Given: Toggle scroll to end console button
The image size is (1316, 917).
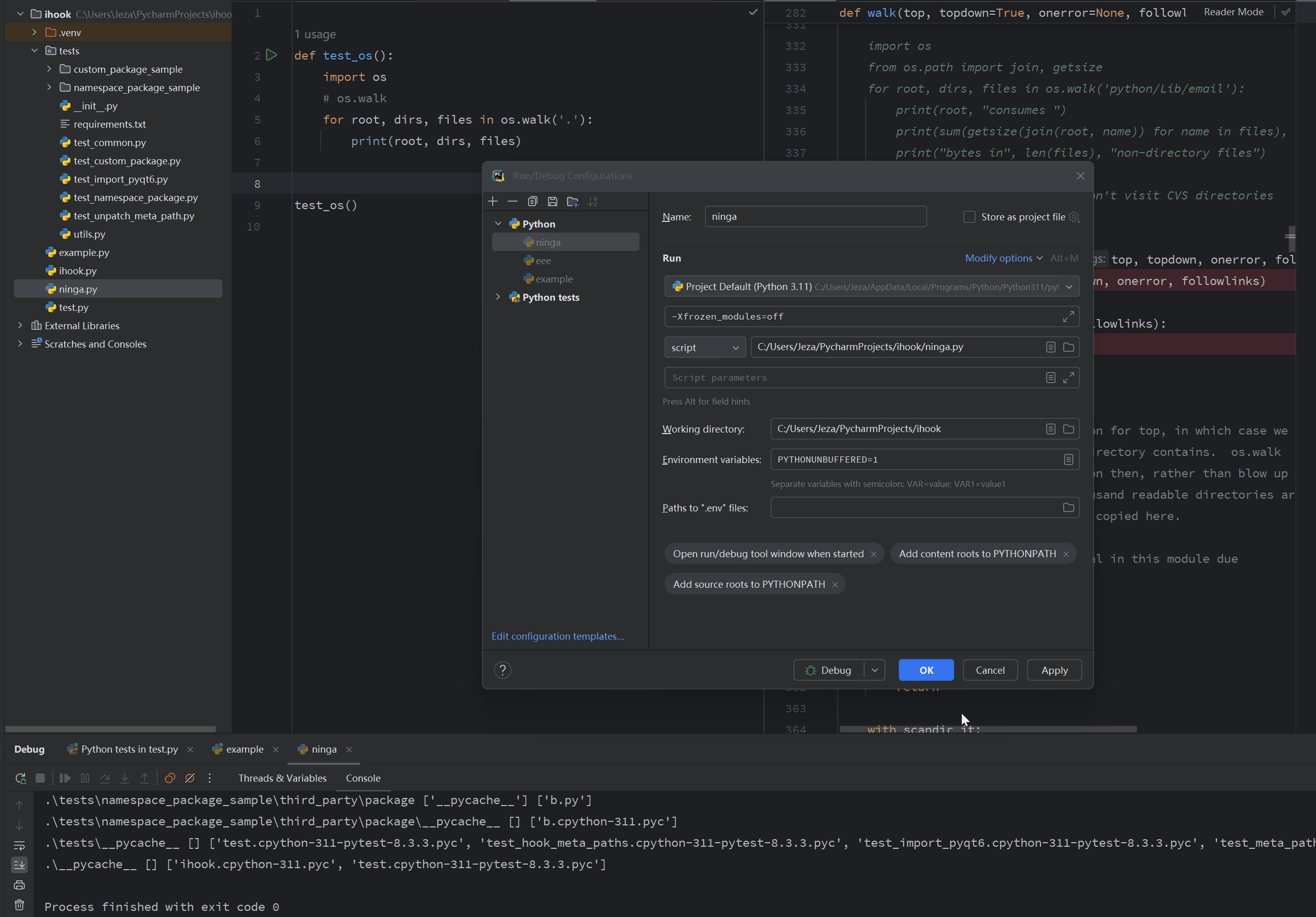Looking at the screenshot, I should point(19,864).
